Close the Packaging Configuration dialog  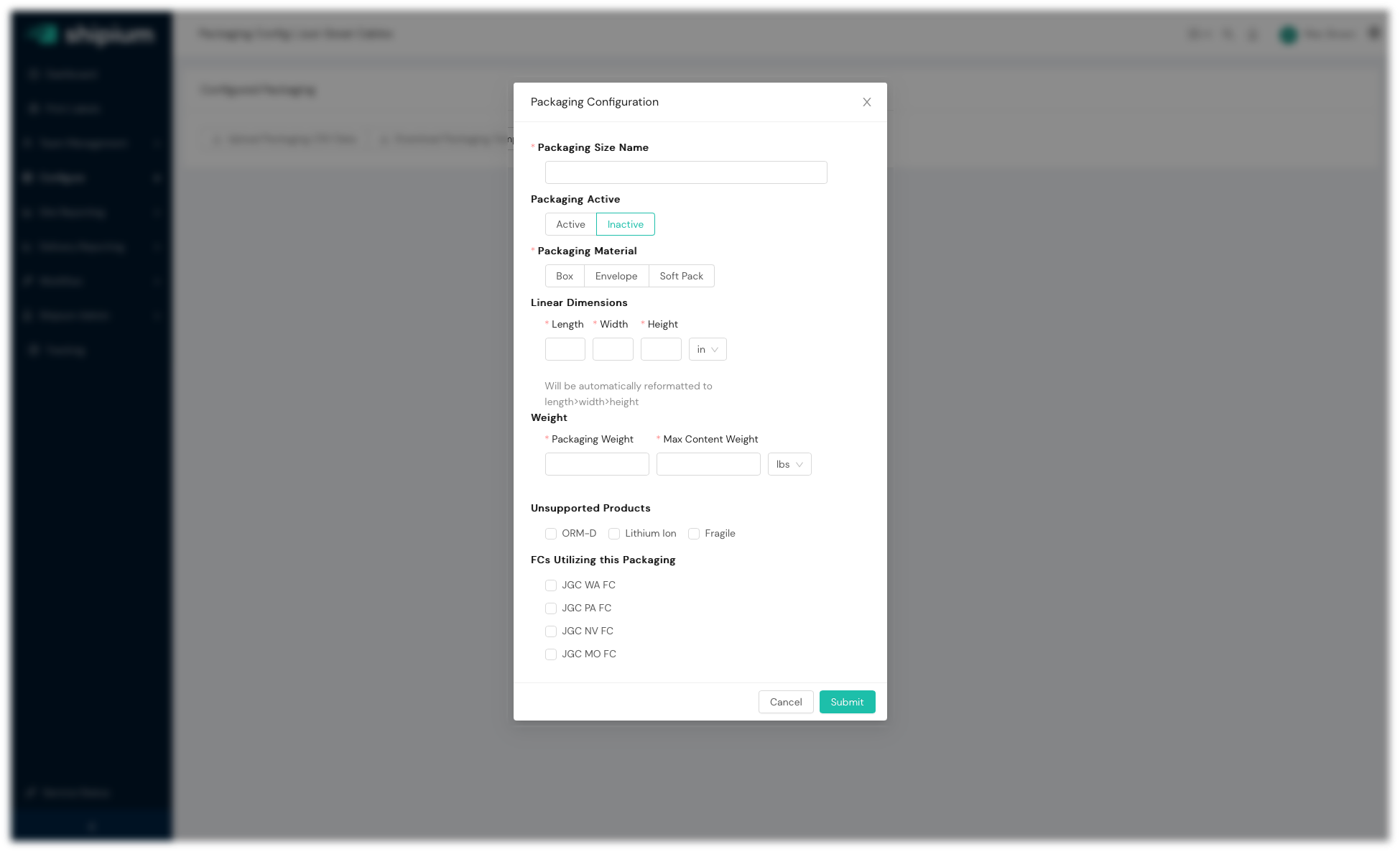point(866,102)
